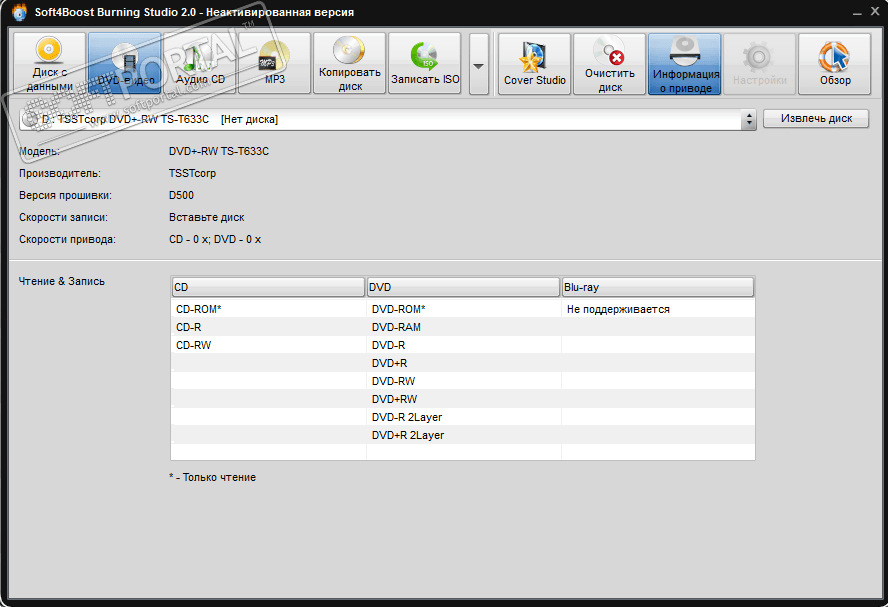Select the Очистить диск tool

(609, 64)
